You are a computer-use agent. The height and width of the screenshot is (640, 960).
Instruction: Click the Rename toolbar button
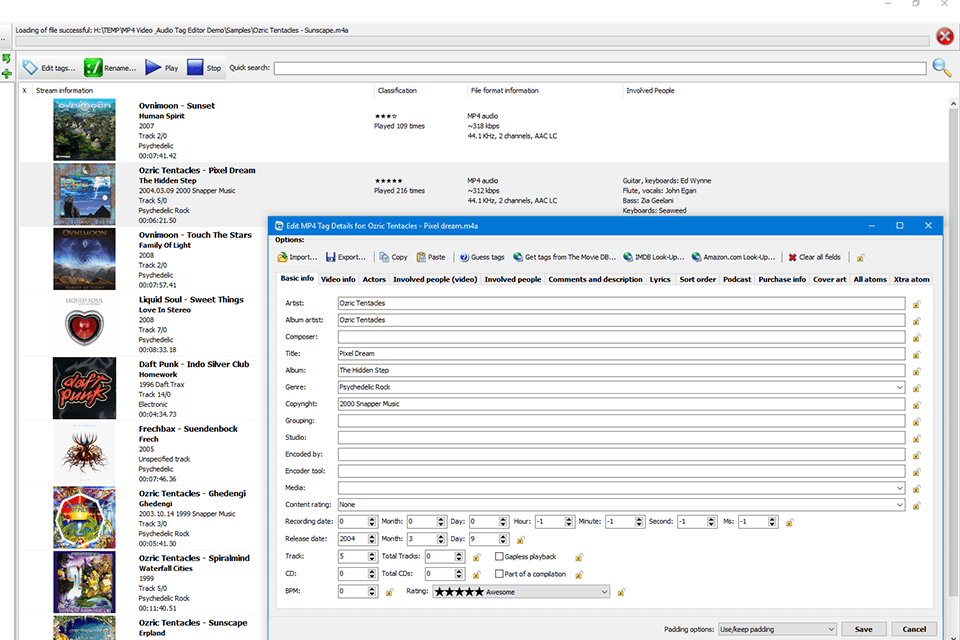coord(110,68)
